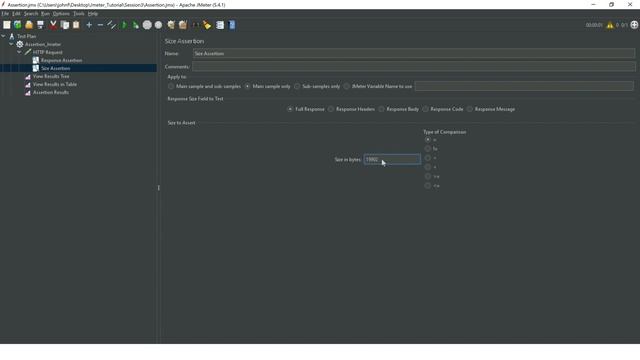Select Size Assertion in the tree

pyautogui.click(x=56, y=68)
